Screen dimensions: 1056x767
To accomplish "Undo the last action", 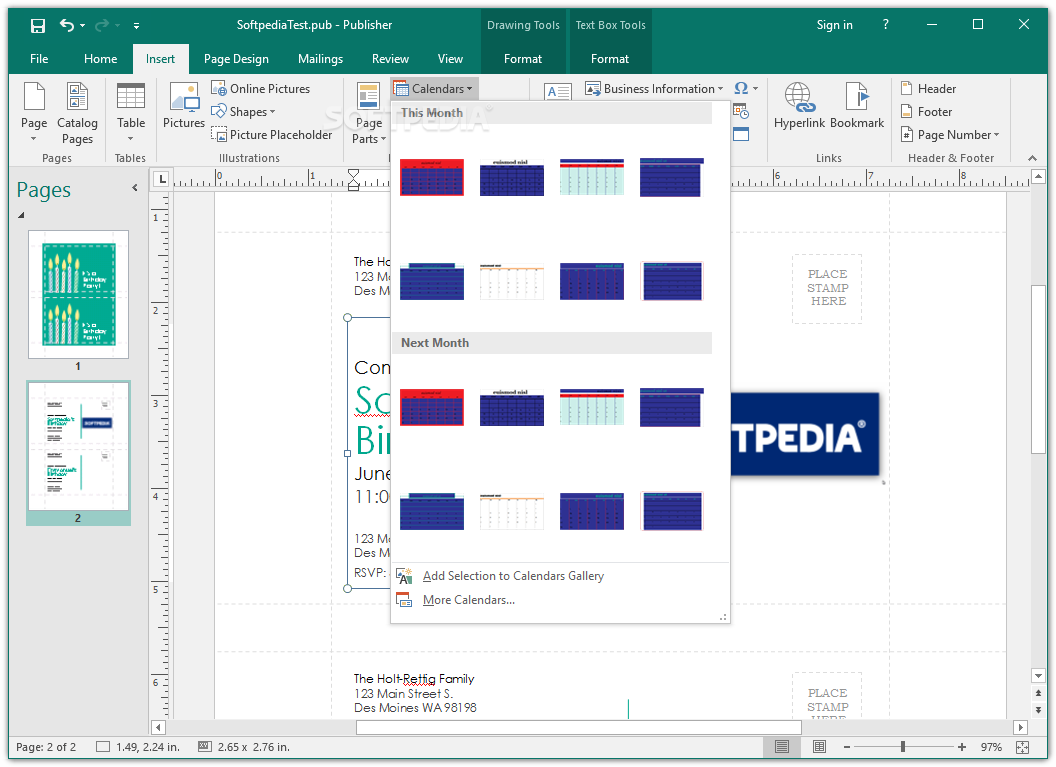I will click(67, 26).
